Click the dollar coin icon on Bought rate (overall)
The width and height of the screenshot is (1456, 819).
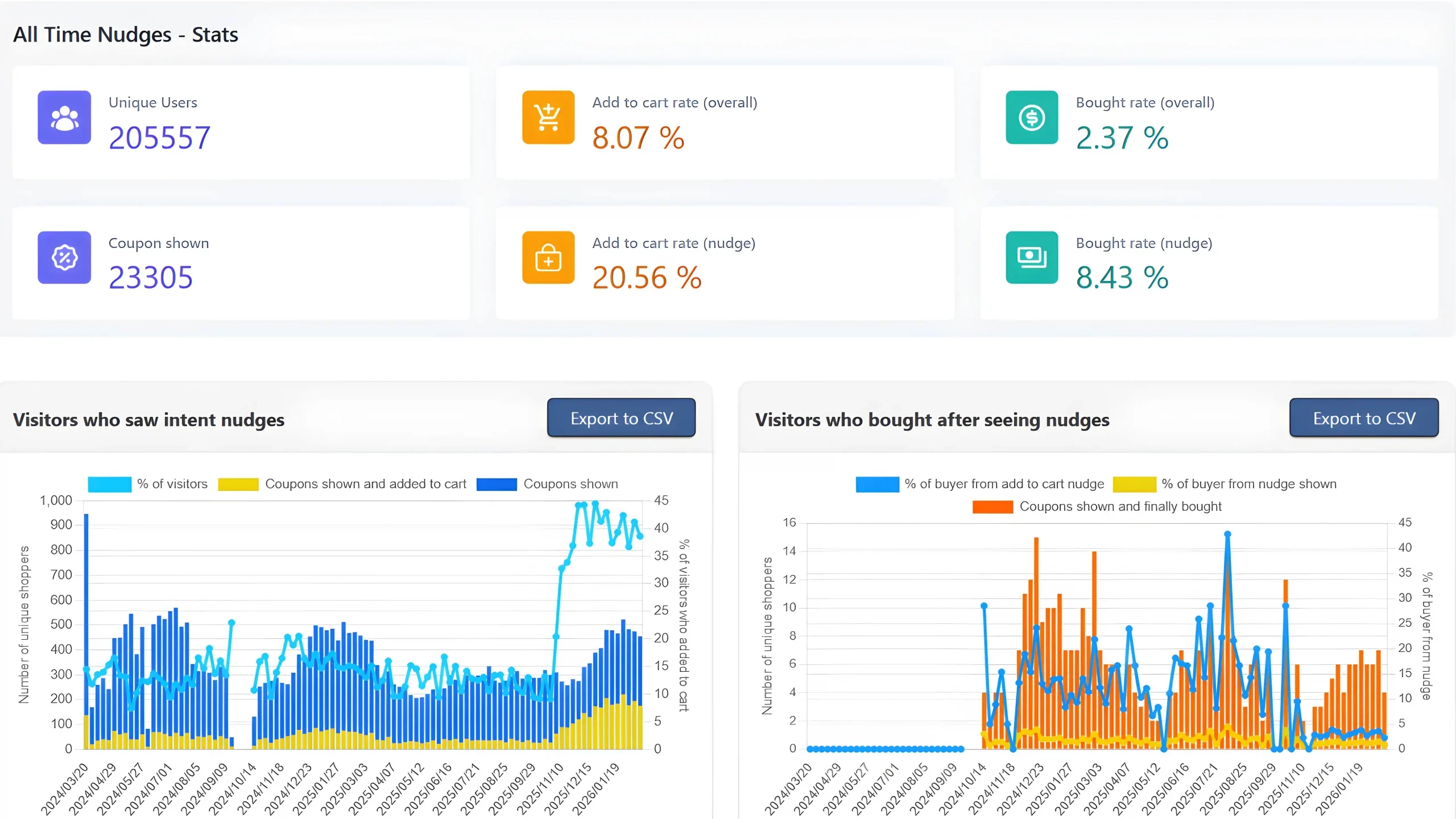(1032, 118)
